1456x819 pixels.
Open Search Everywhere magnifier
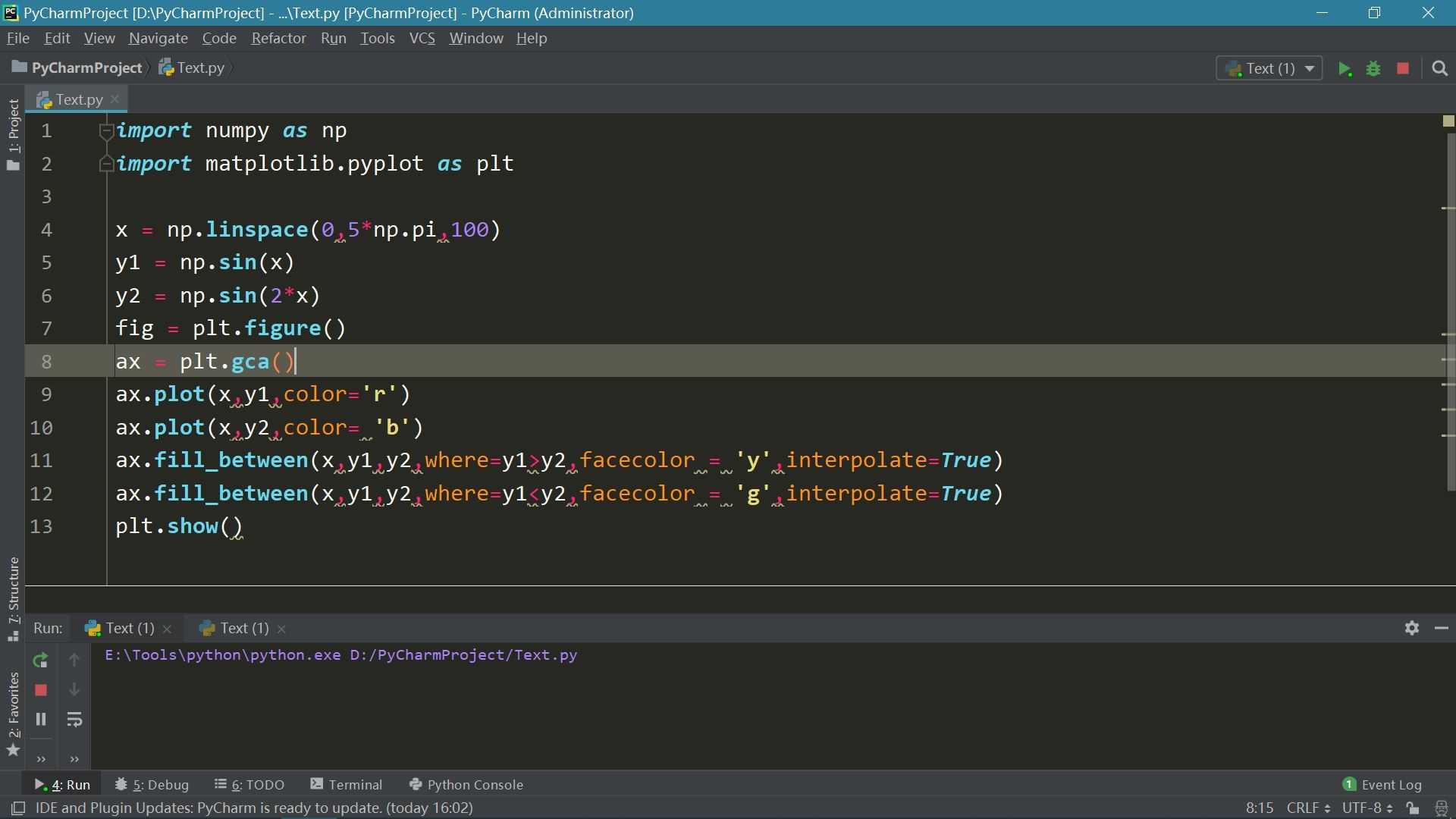pos(1439,69)
